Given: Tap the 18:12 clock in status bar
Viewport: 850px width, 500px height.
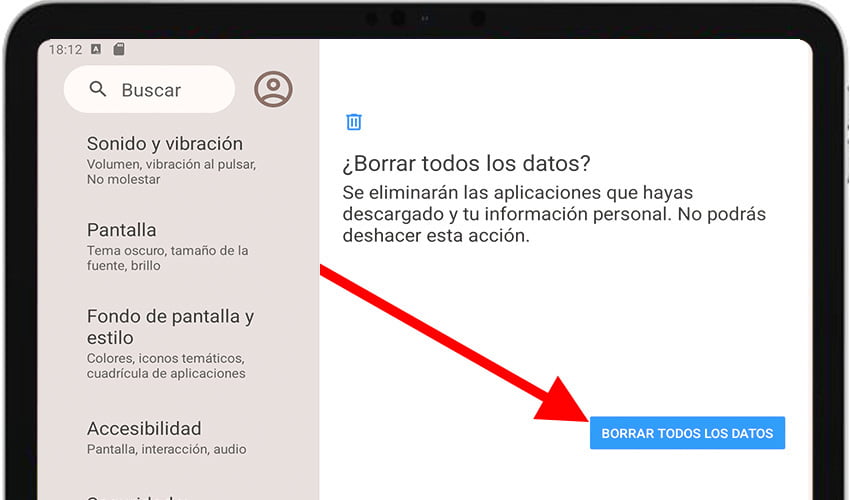Looking at the screenshot, I should (65, 50).
